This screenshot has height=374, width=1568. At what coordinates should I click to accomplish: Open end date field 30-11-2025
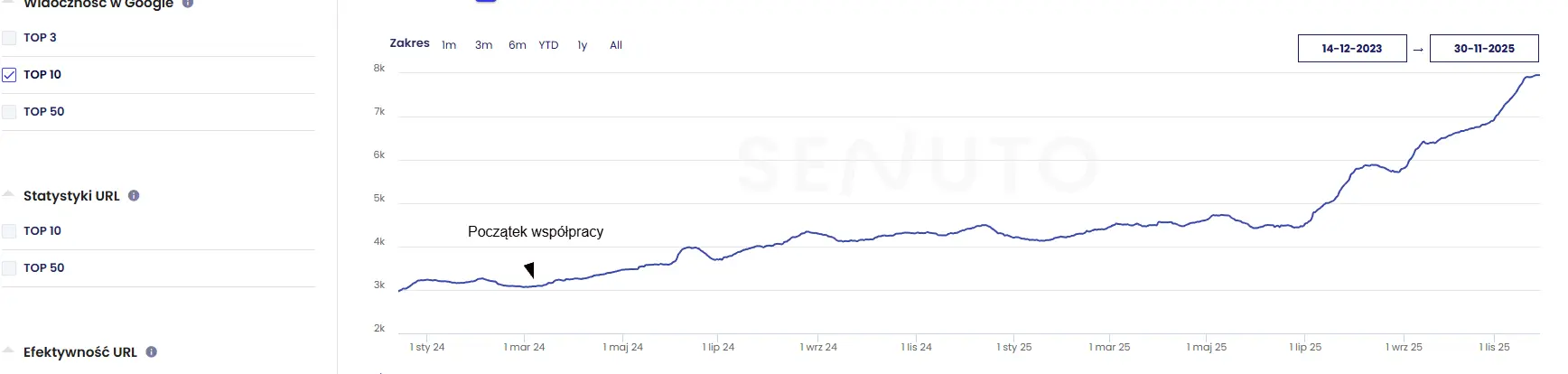coord(1484,49)
